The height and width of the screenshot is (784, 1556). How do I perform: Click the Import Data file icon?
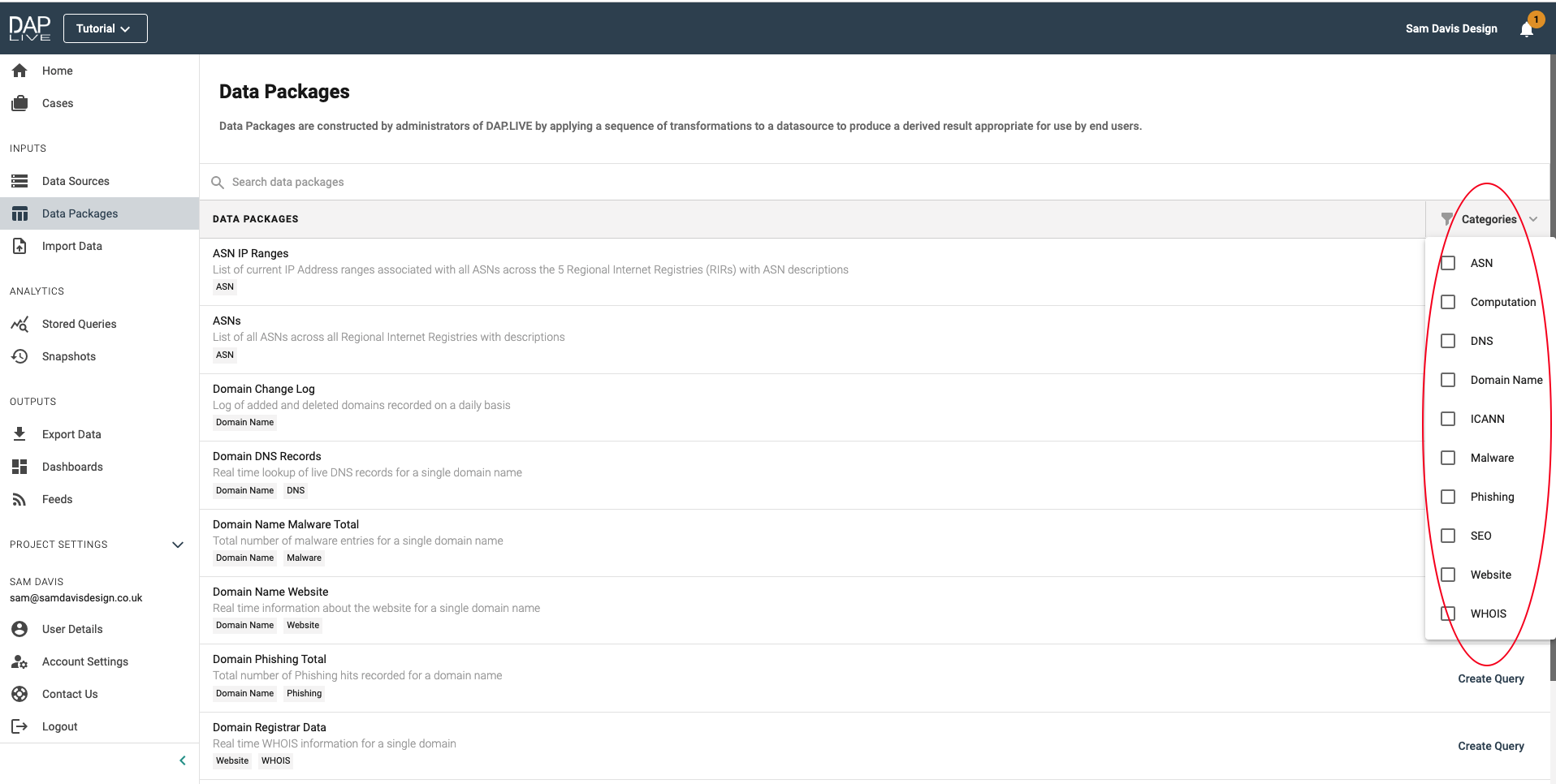19,246
